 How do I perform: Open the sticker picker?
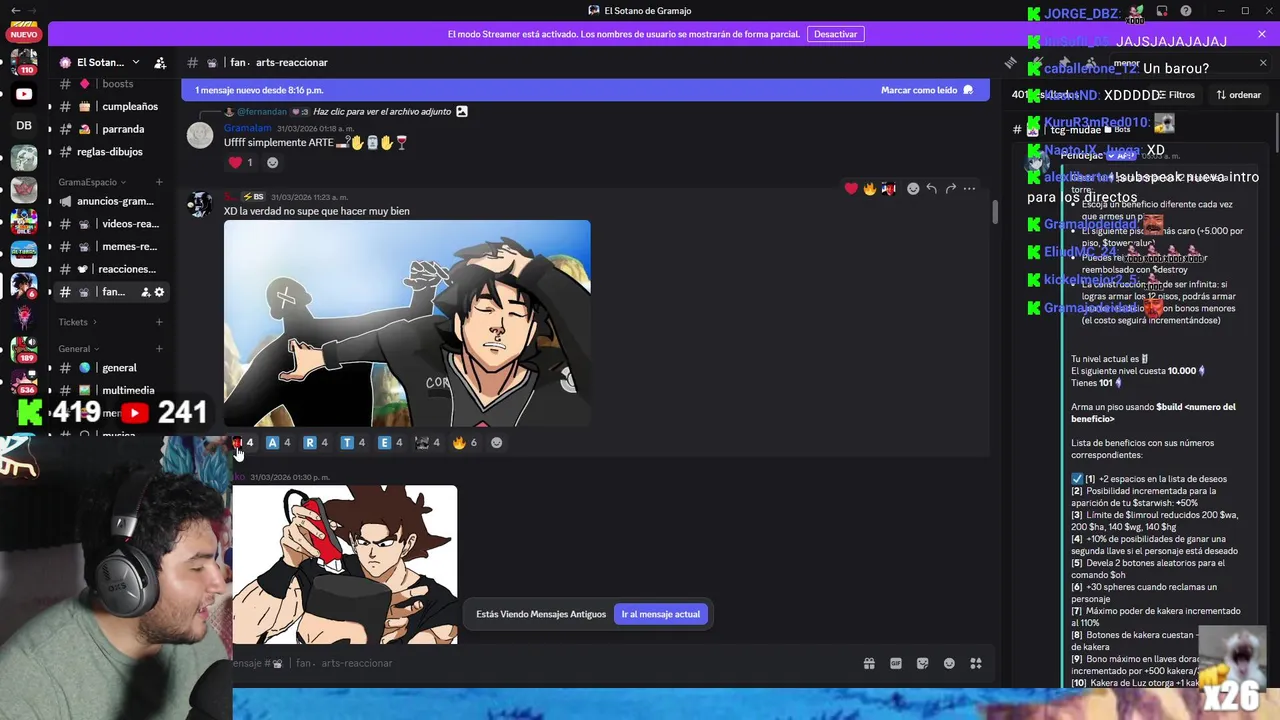(x=922, y=663)
